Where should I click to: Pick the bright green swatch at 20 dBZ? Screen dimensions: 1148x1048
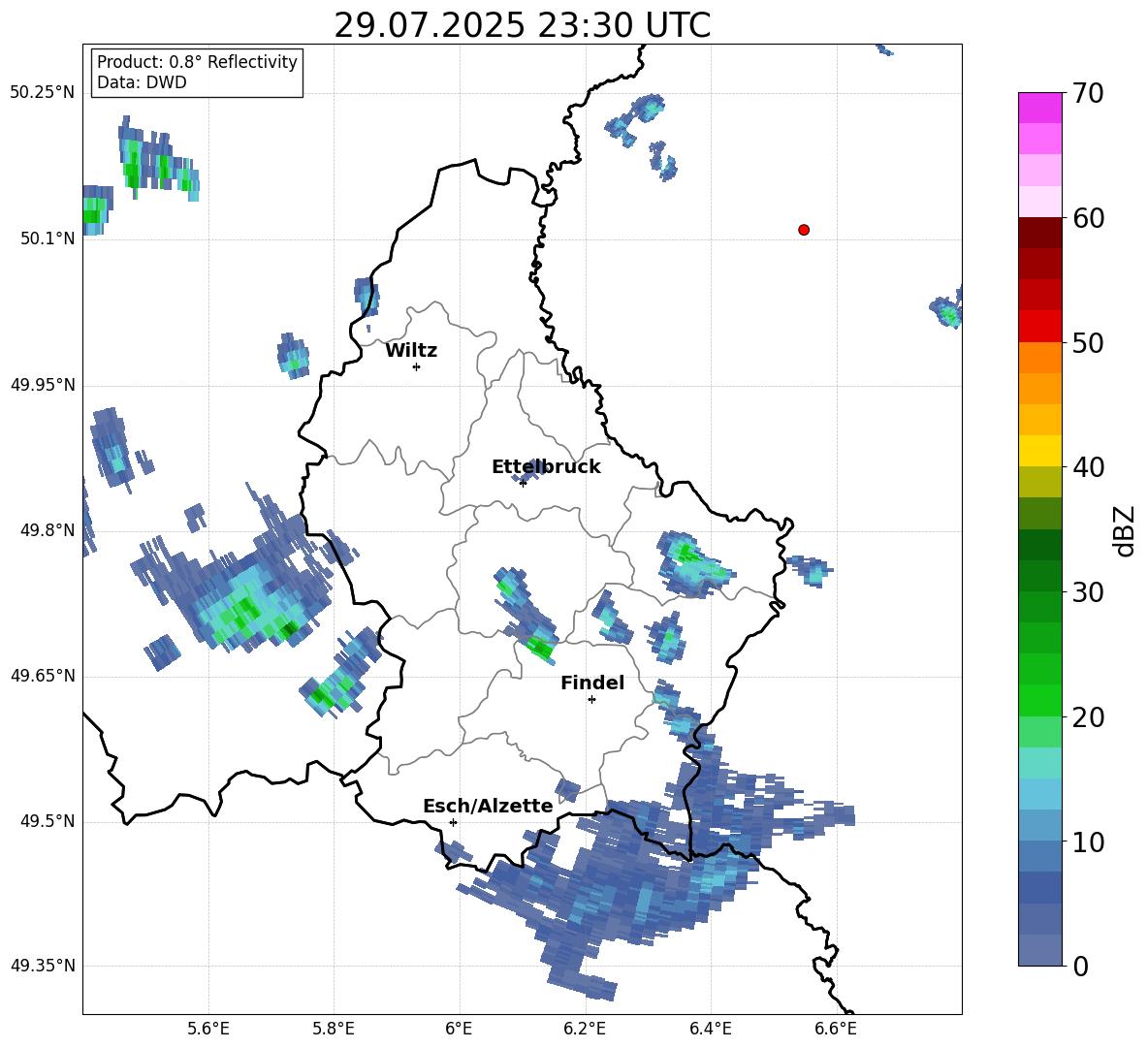[1039, 701]
